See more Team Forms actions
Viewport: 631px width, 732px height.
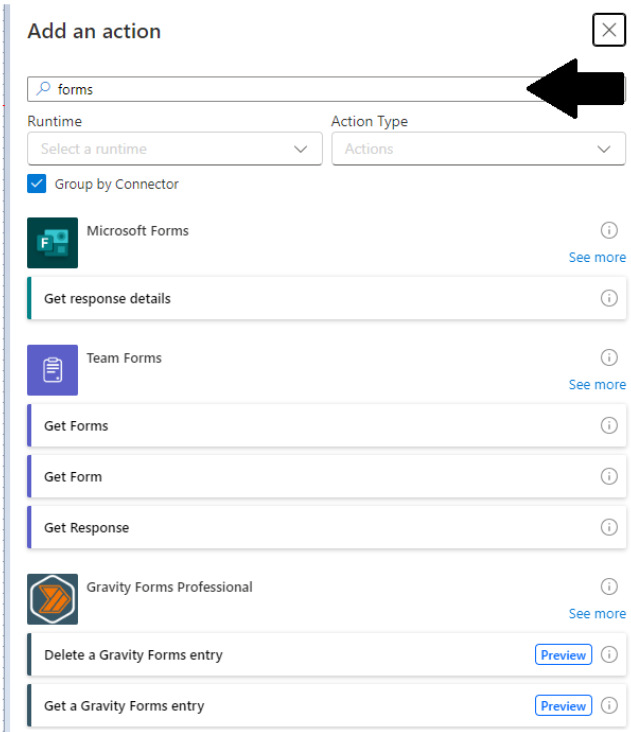tap(597, 384)
